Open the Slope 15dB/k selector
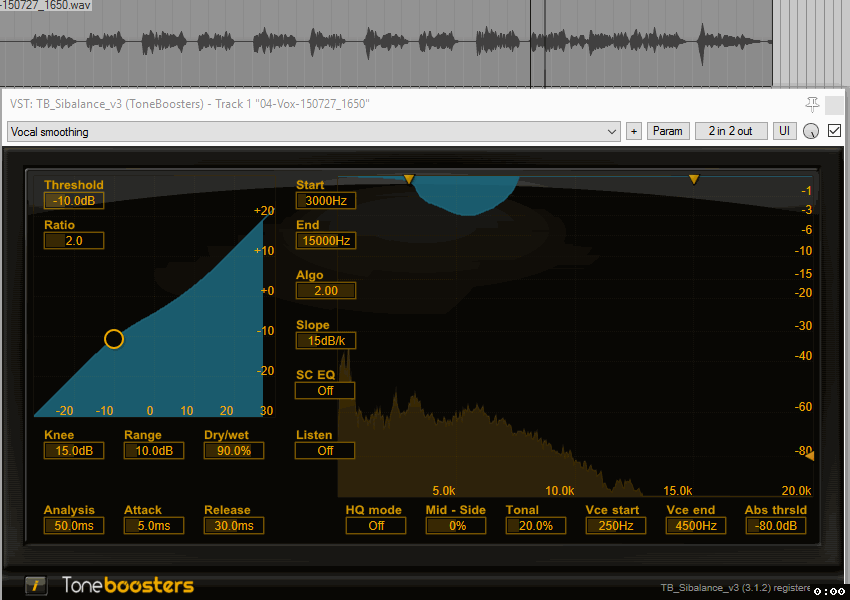The width and height of the screenshot is (850, 600). point(326,341)
